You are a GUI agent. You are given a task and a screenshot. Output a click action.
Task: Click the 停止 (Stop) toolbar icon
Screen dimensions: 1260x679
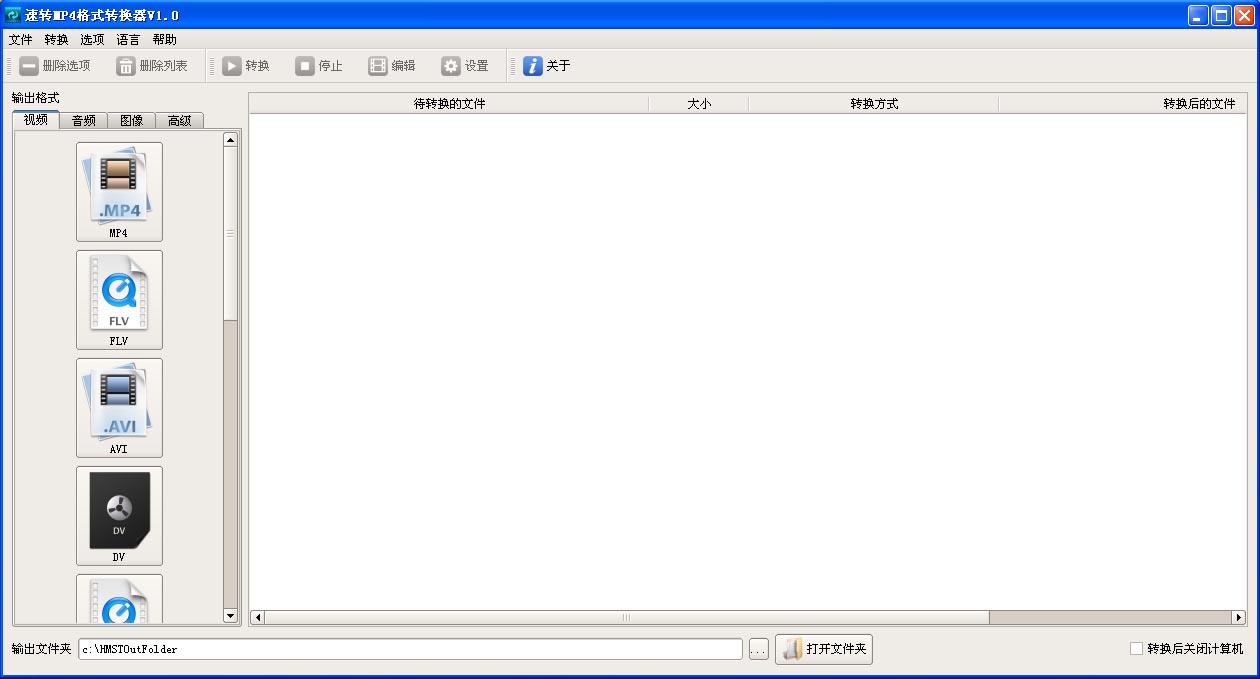pyautogui.click(x=317, y=65)
